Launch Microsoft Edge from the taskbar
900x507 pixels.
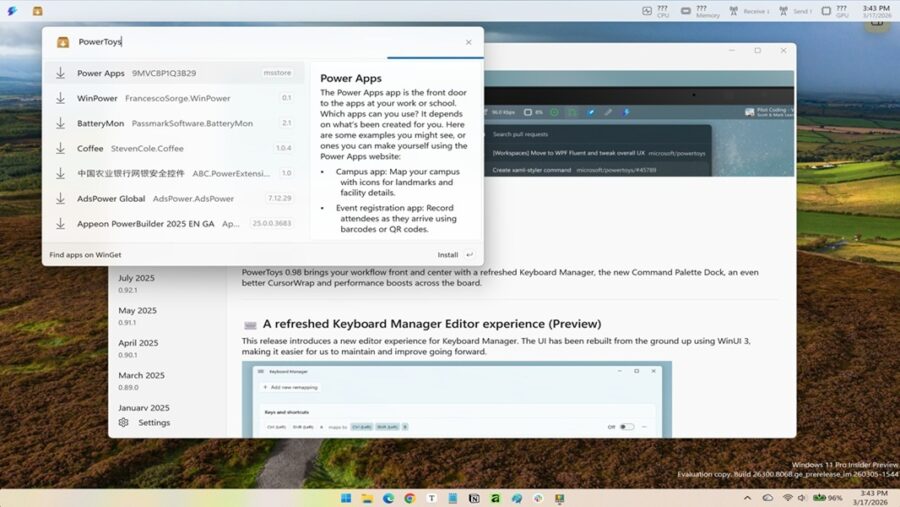point(389,498)
